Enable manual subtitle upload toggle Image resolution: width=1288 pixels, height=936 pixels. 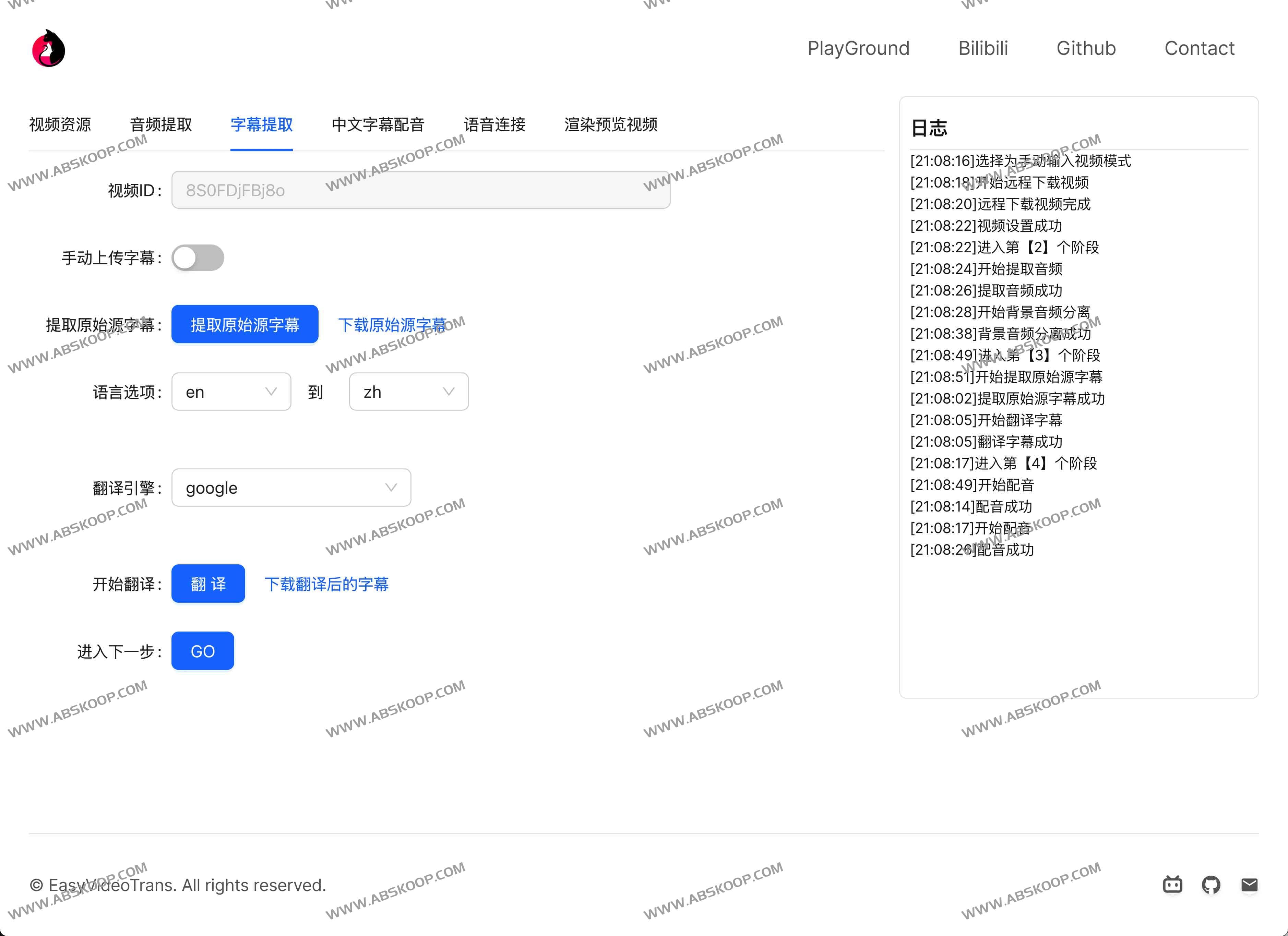click(197, 257)
